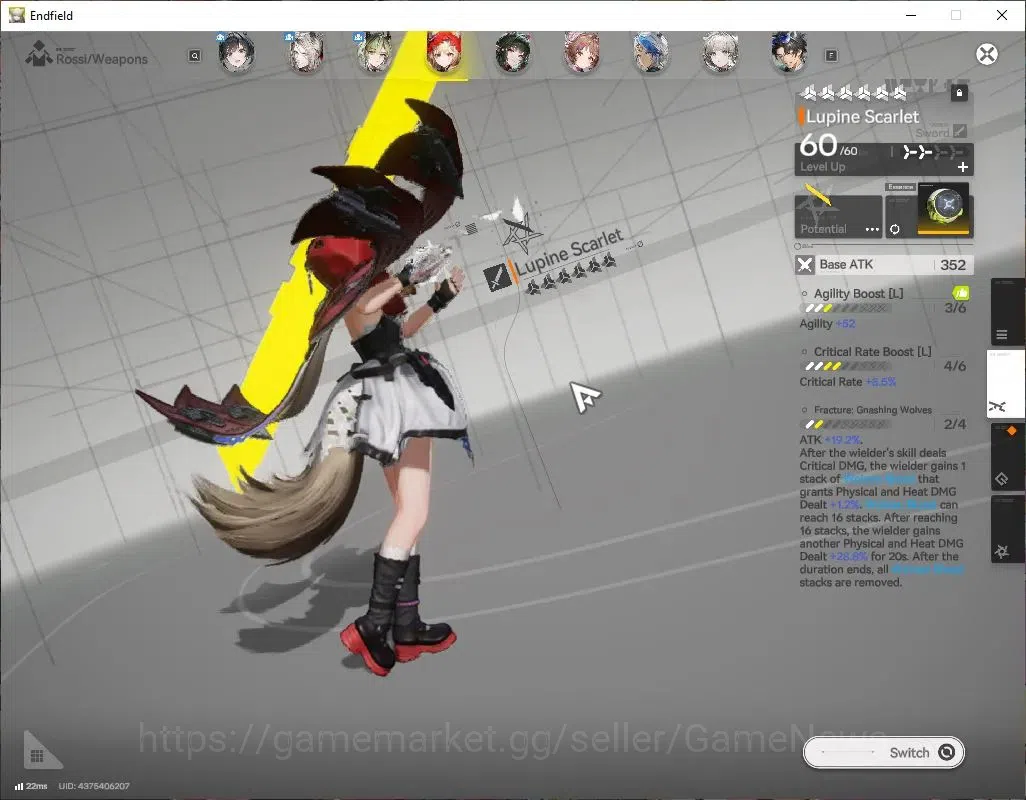This screenshot has width=1026, height=800.
Task: Click the Switch weapon button
Action: point(883,752)
